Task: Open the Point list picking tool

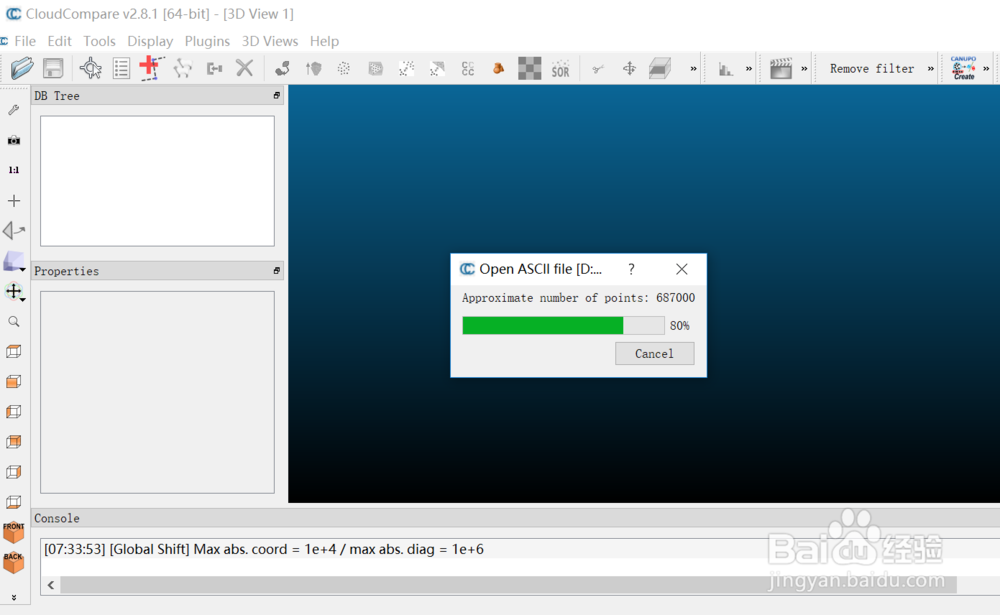Action: click(x=121, y=68)
